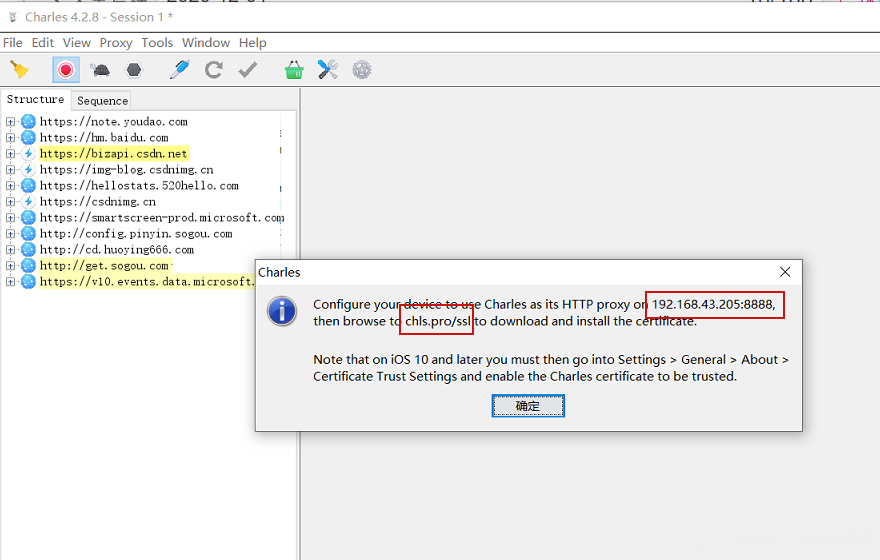This screenshot has width=880, height=560.
Task: Click globe icon beside smartscreen-prod.microsoft.com
Action: (28, 217)
